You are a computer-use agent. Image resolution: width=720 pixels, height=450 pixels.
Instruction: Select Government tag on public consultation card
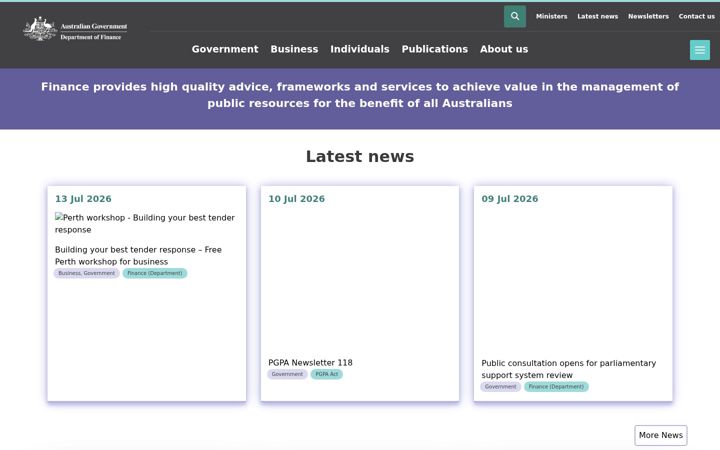[x=501, y=387]
